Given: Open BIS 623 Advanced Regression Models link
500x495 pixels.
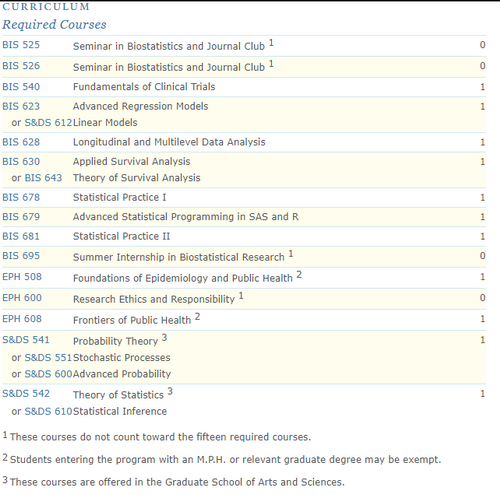Looking at the screenshot, I should (x=21, y=106).
